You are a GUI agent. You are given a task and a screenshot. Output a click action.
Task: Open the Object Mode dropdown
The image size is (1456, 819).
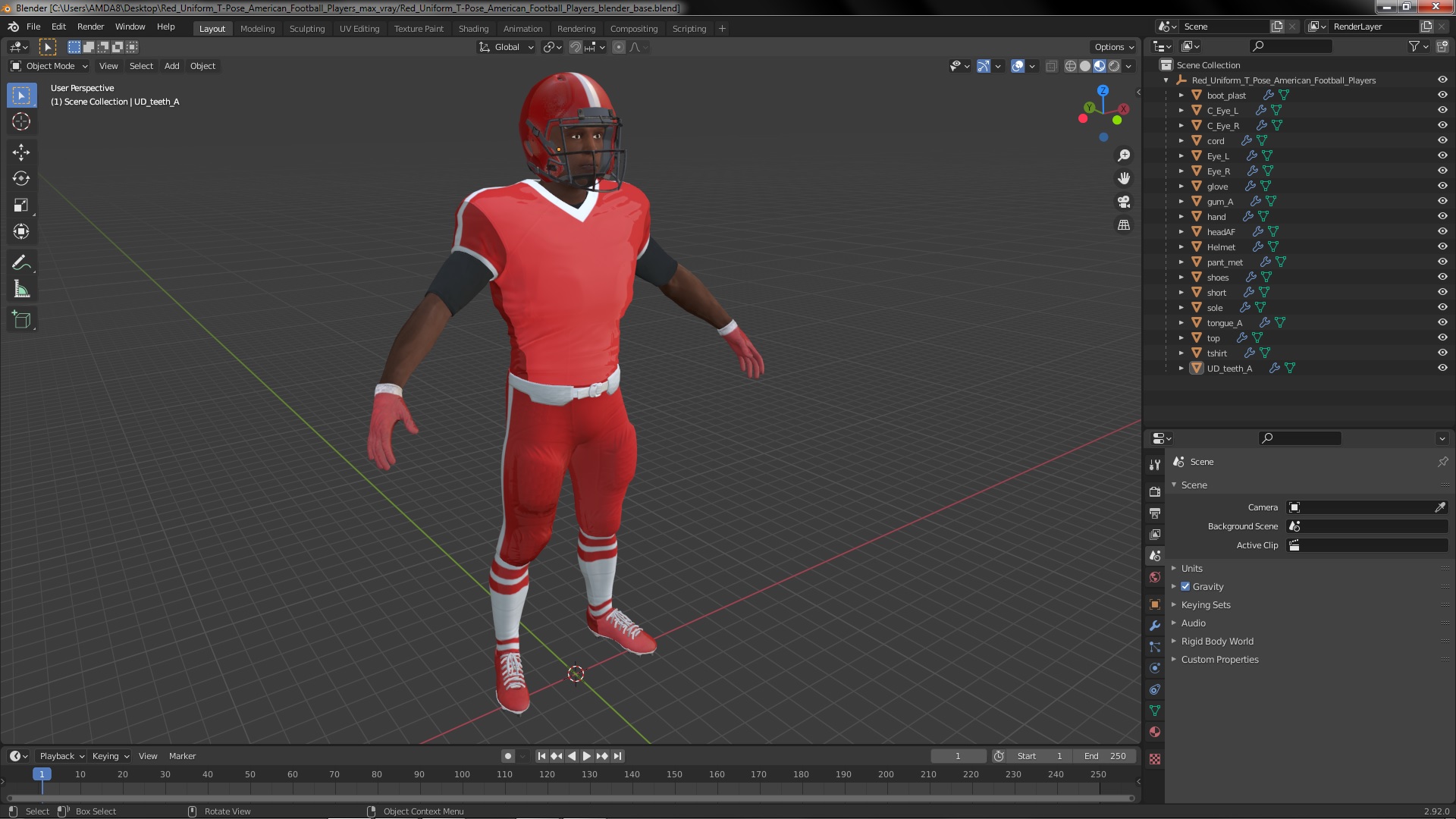(49, 66)
